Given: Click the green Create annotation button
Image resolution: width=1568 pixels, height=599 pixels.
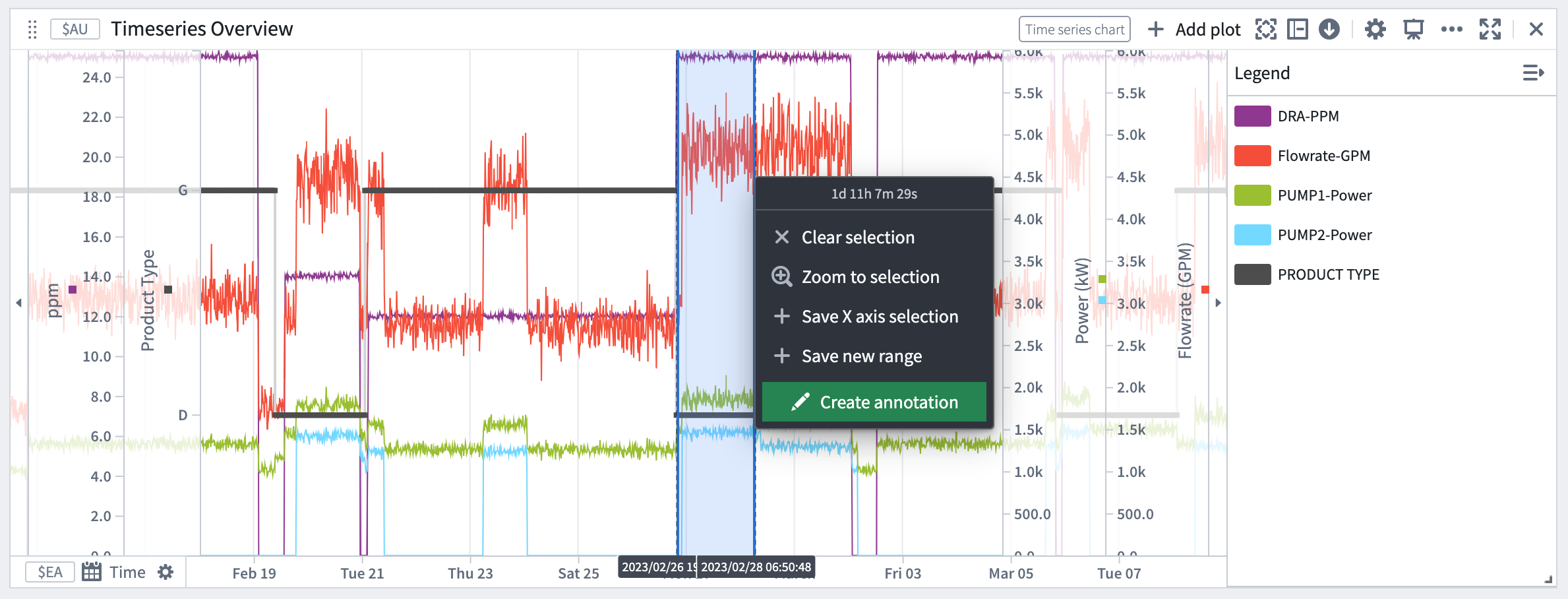Looking at the screenshot, I should [x=874, y=402].
